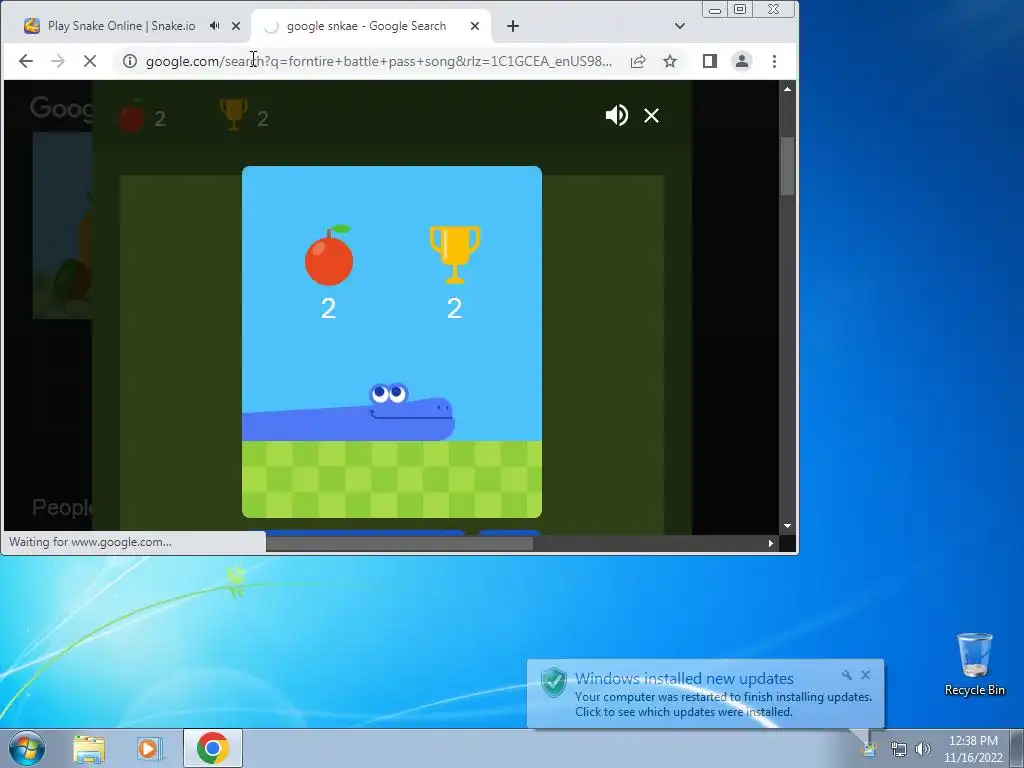This screenshot has height=768, width=1024.
Task: Click the blue snake character
Action: point(348,413)
